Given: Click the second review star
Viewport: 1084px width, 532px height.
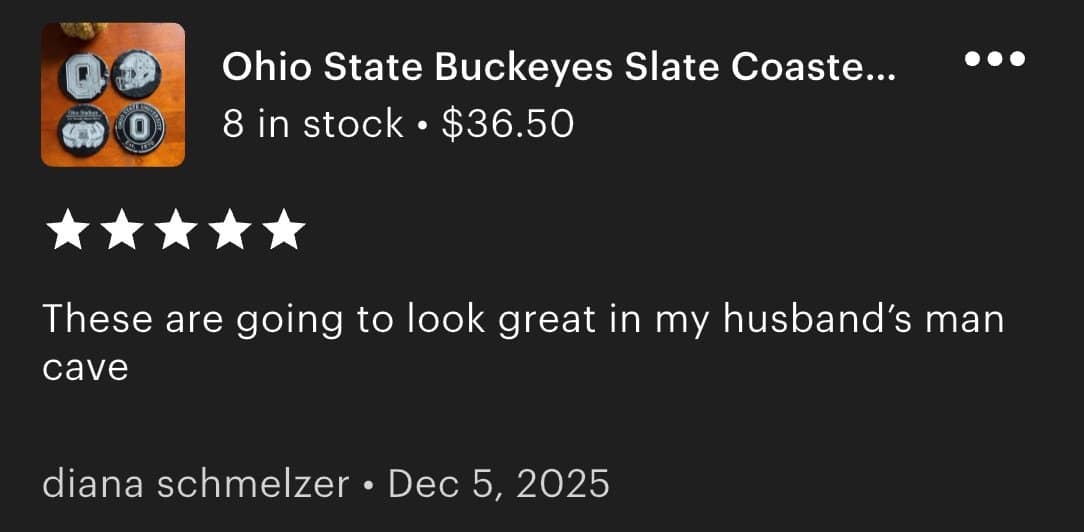Looking at the screenshot, I should [121, 231].
